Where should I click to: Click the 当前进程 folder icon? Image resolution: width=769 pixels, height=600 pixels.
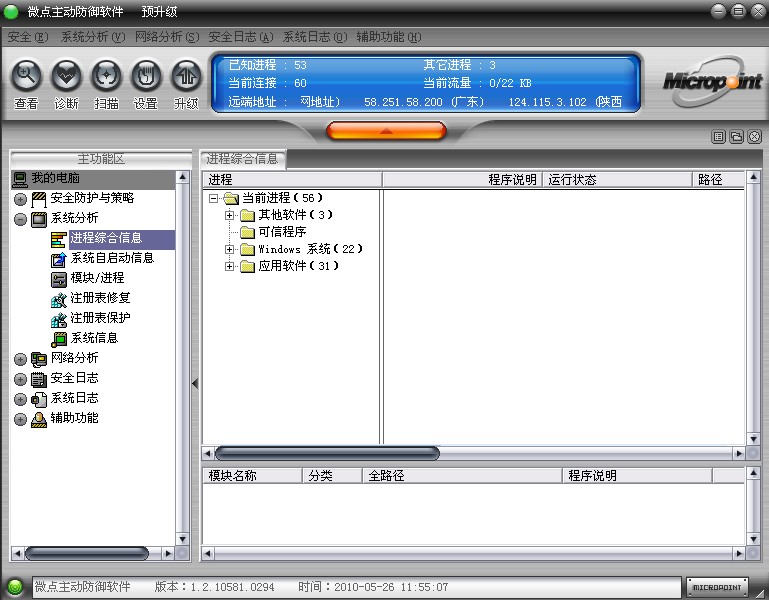pos(231,198)
